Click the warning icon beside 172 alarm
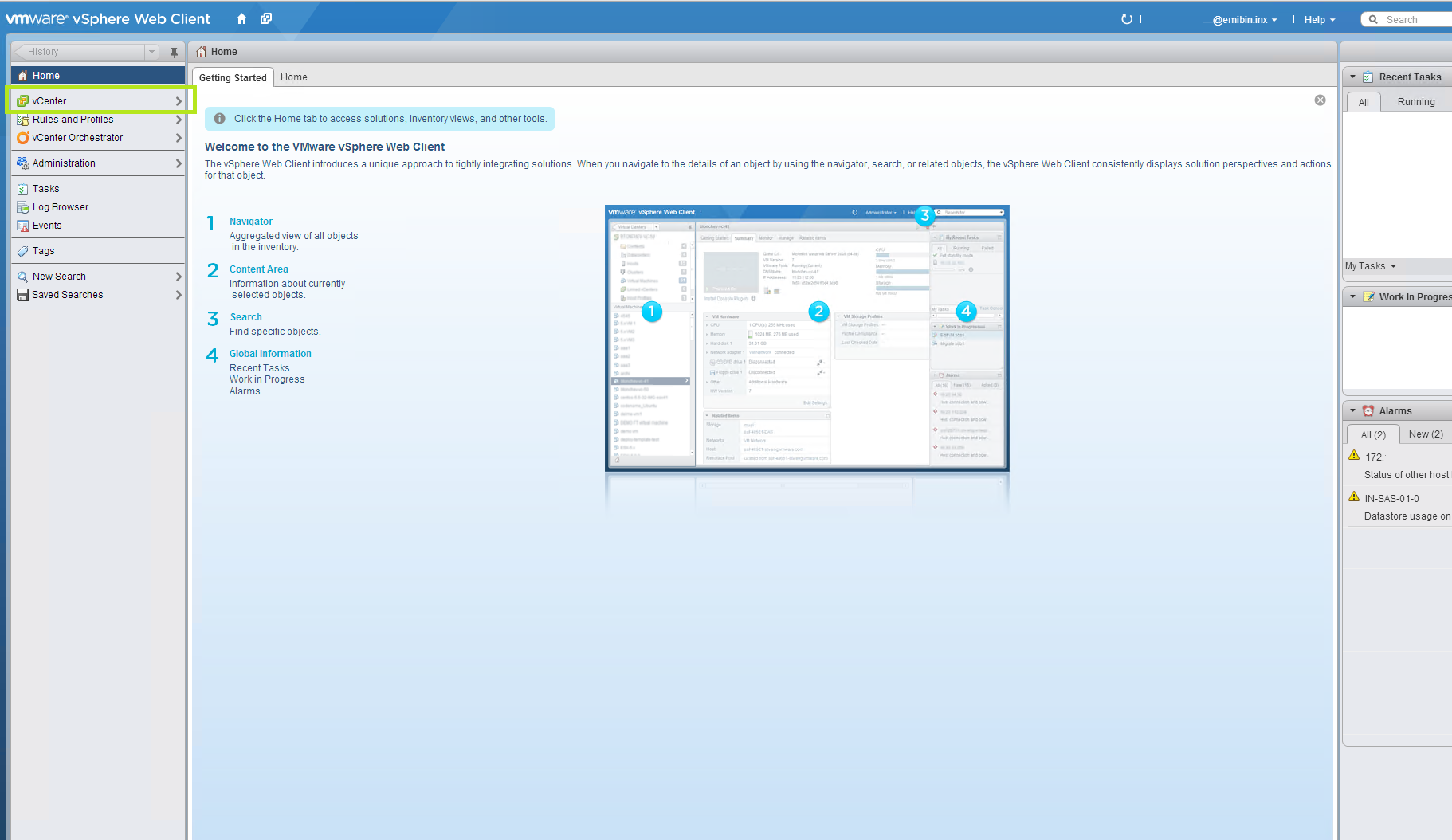This screenshot has height=840, width=1452. click(x=1353, y=456)
